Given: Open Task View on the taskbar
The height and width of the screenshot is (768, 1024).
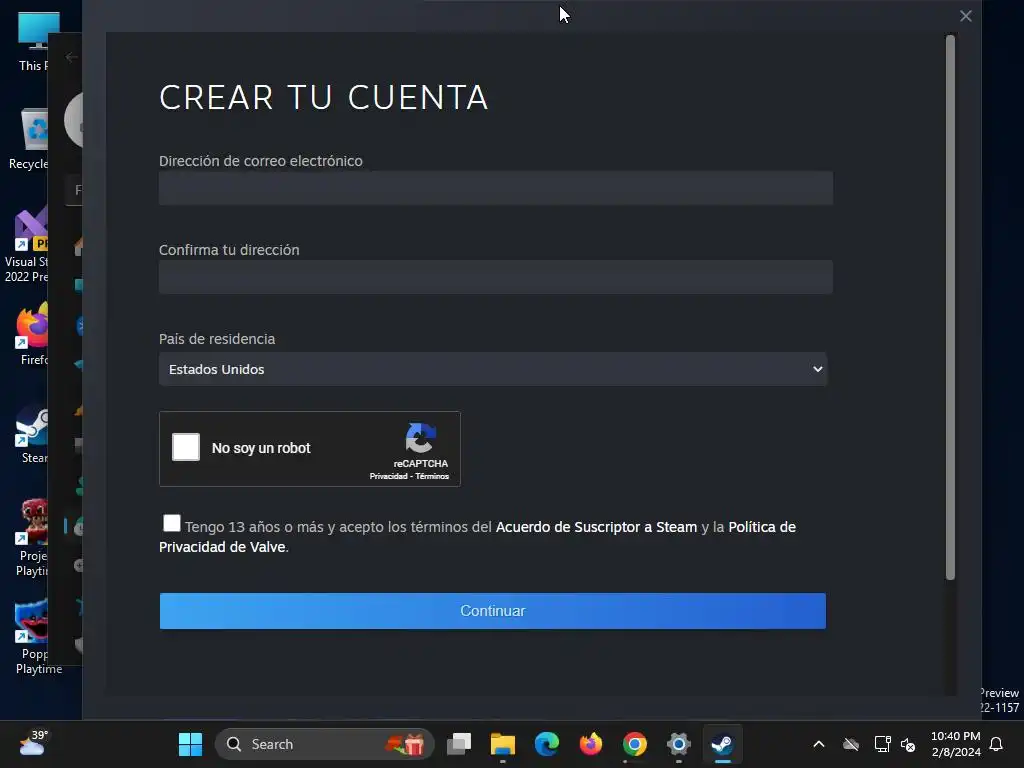Looking at the screenshot, I should [459, 744].
